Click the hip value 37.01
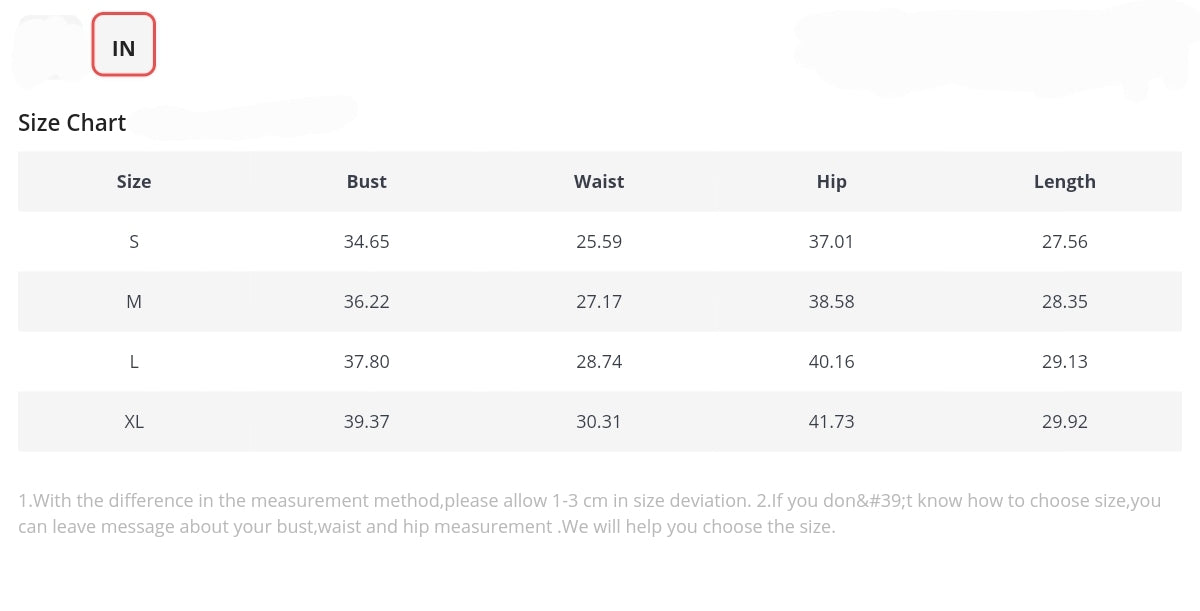The height and width of the screenshot is (611, 1200). [x=831, y=242]
